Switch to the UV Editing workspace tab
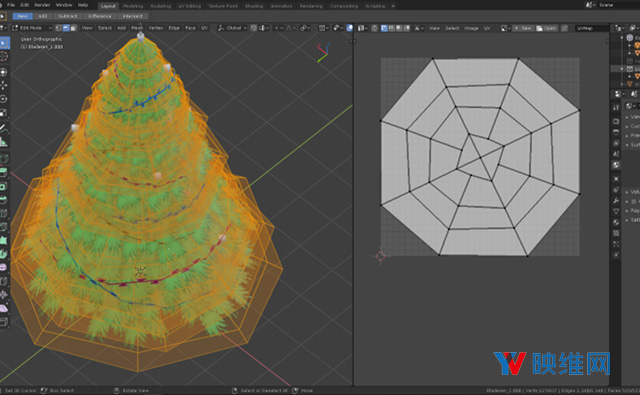This screenshot has width=640, height=395. point(190,6)
